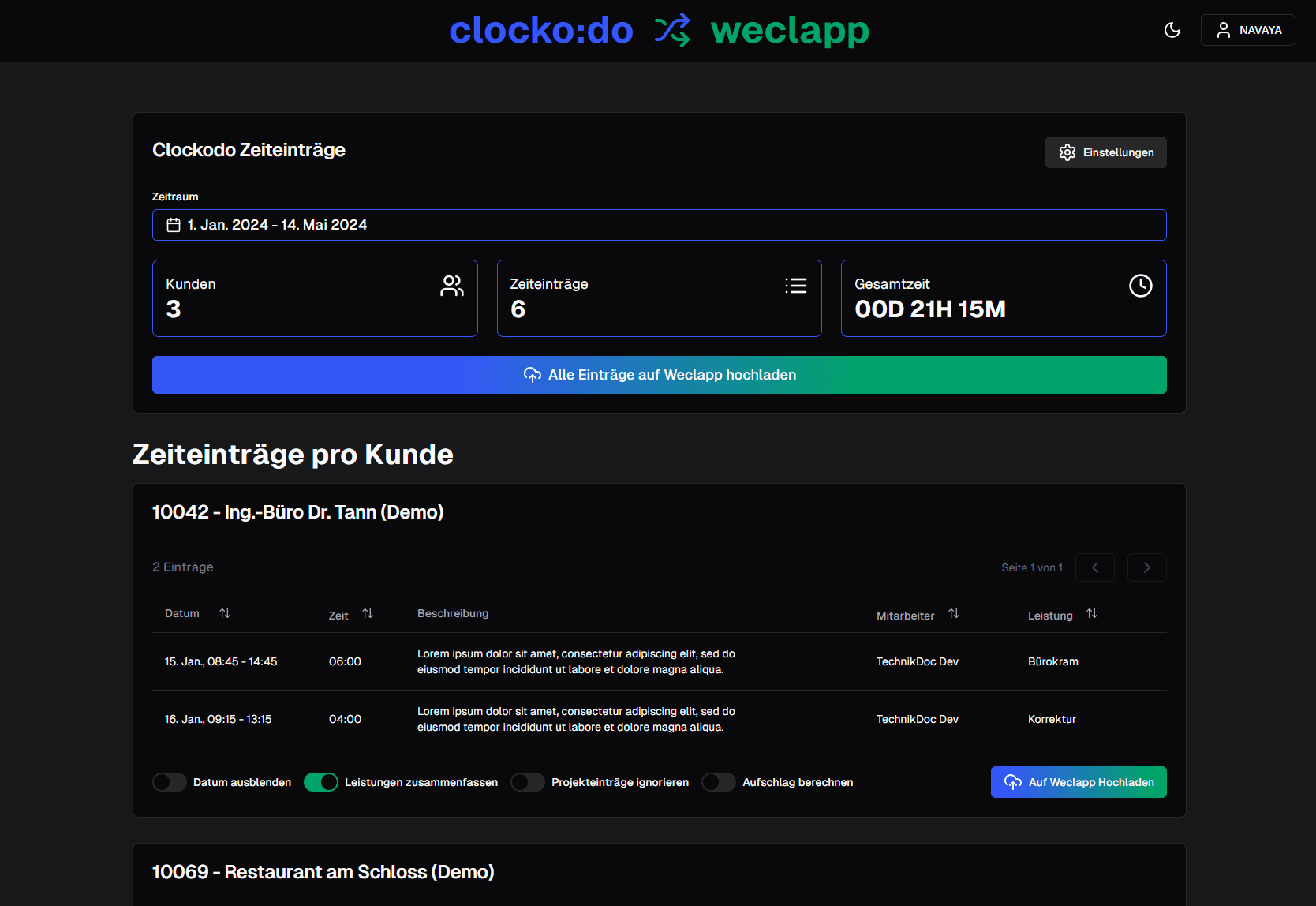The width and height of the screenshot is (1316, 906).
Task: Enable Projekteinträge ignorieren toggle
Action: click(x=528, y=782)
